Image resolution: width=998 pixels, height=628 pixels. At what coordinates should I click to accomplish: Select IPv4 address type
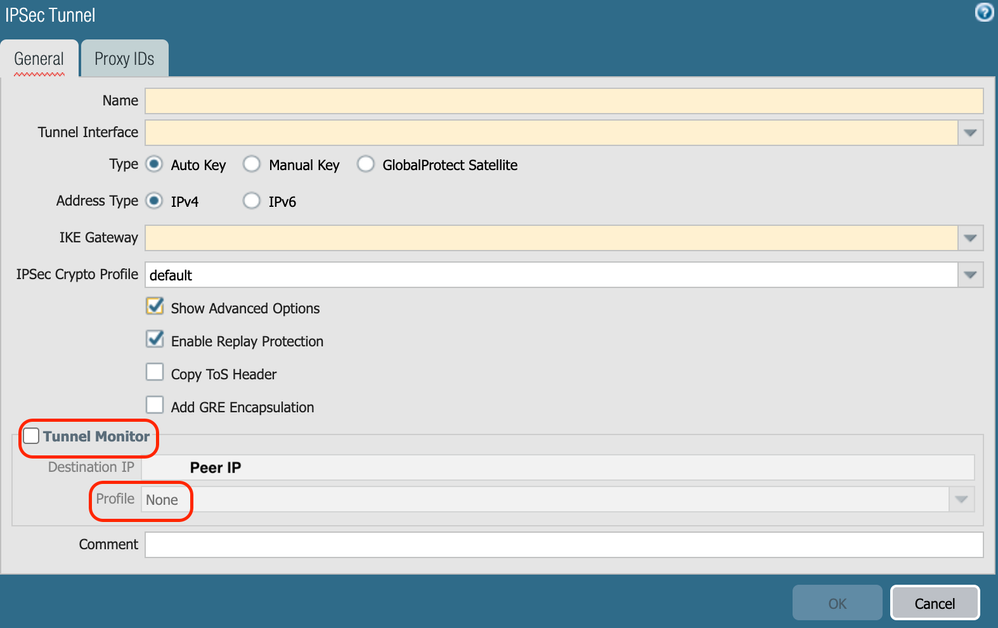pos(155,201)
